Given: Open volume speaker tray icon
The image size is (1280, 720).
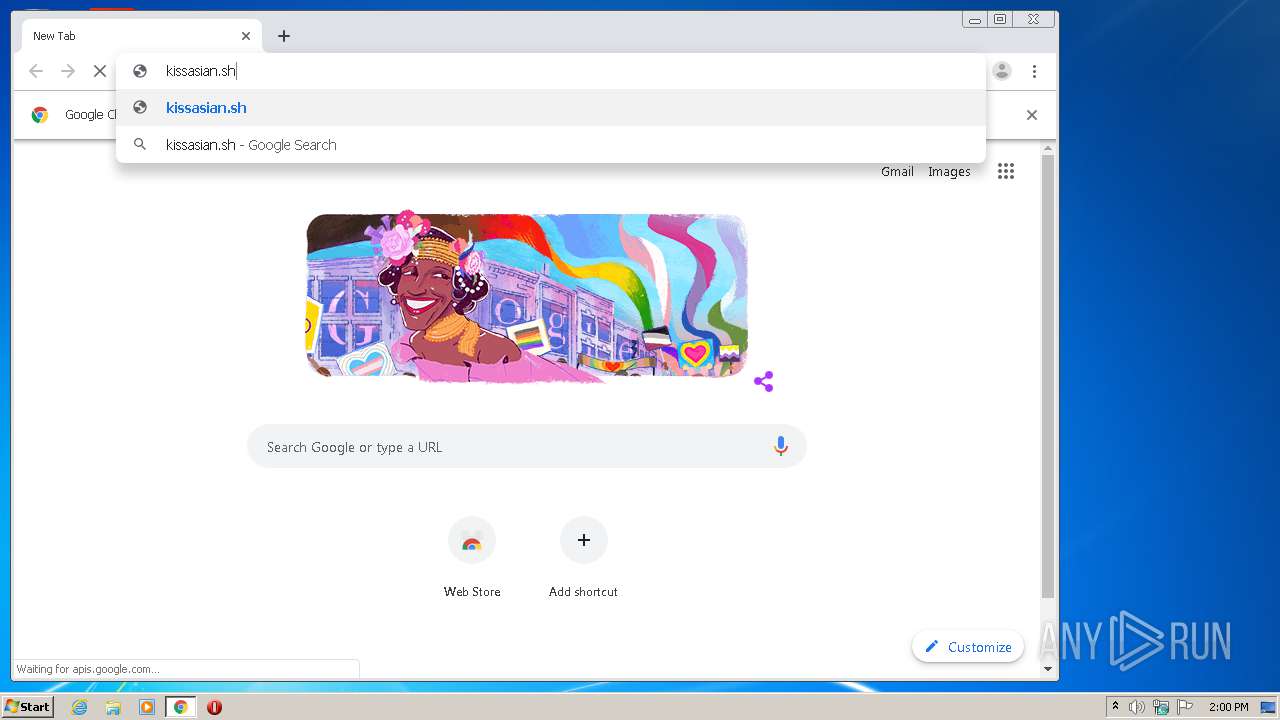Looking at the screenshot, I should [1137, 707].
